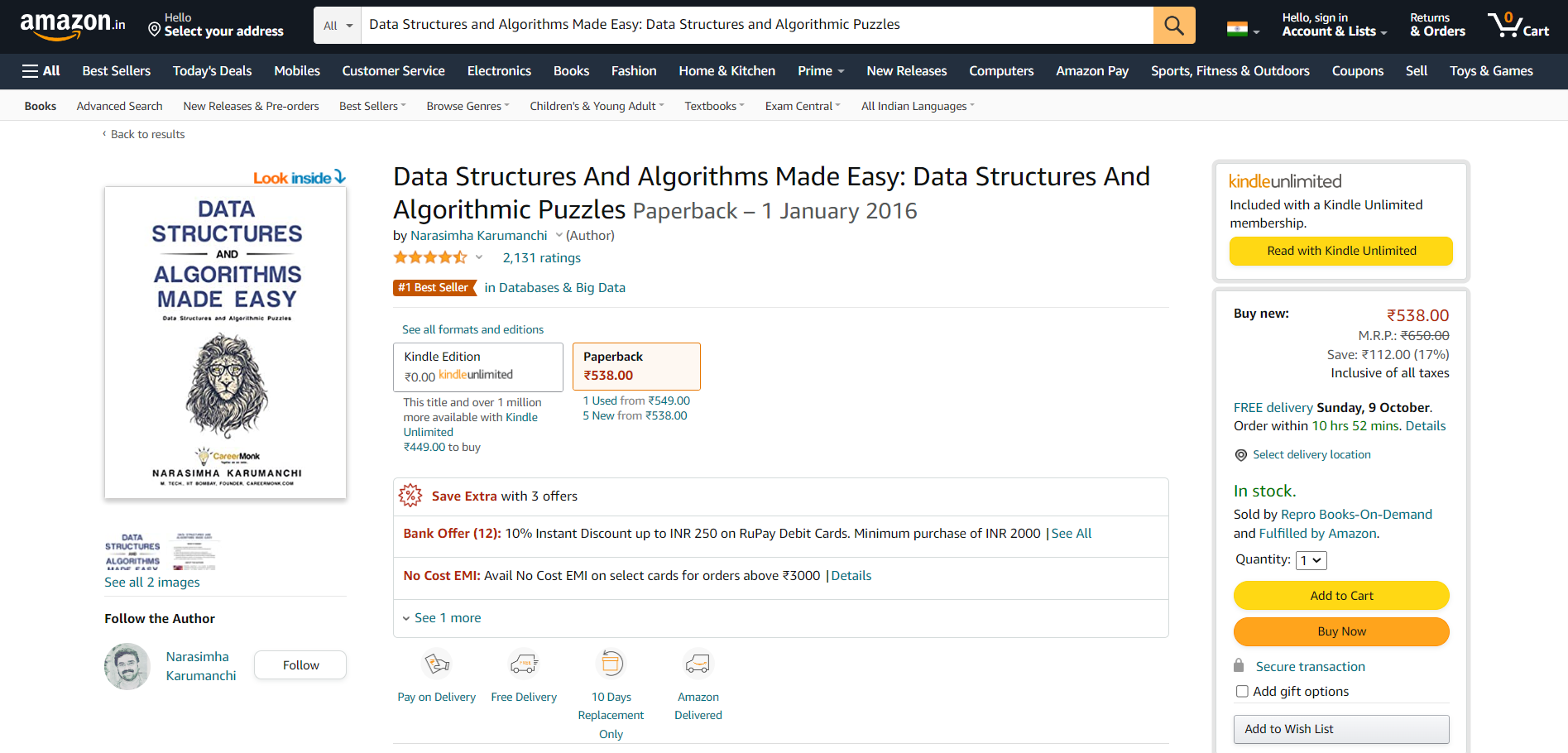Click the Buy Now button

(x=1341, y=631)
